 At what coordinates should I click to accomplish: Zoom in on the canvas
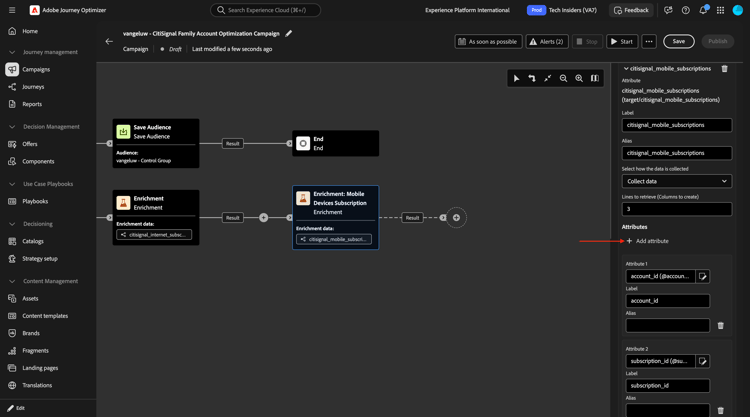click(579, 78)
